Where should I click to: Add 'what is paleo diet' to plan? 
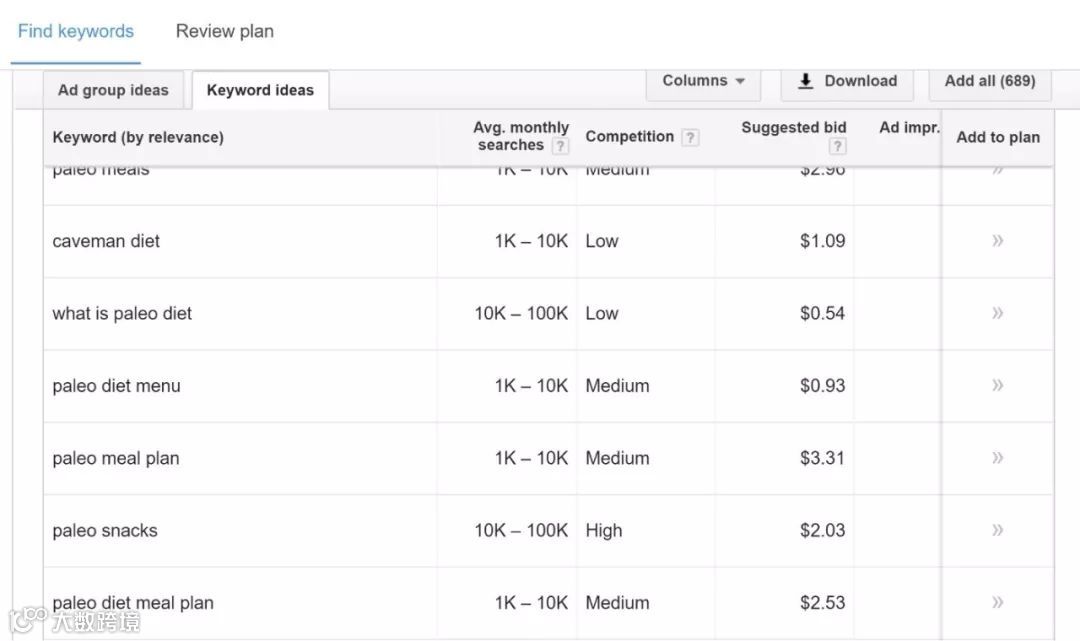997,313
